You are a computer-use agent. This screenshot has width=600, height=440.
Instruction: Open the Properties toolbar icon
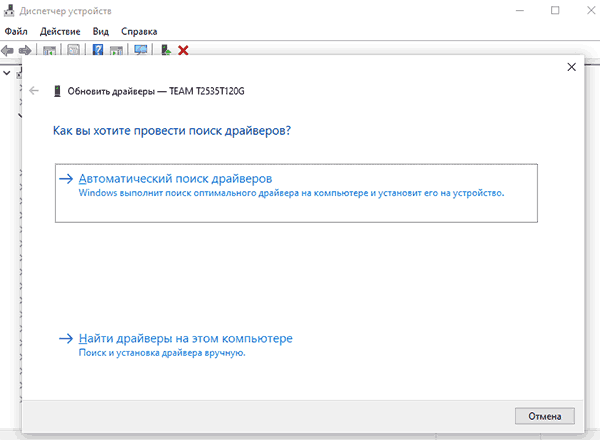[x=73, y=50]
